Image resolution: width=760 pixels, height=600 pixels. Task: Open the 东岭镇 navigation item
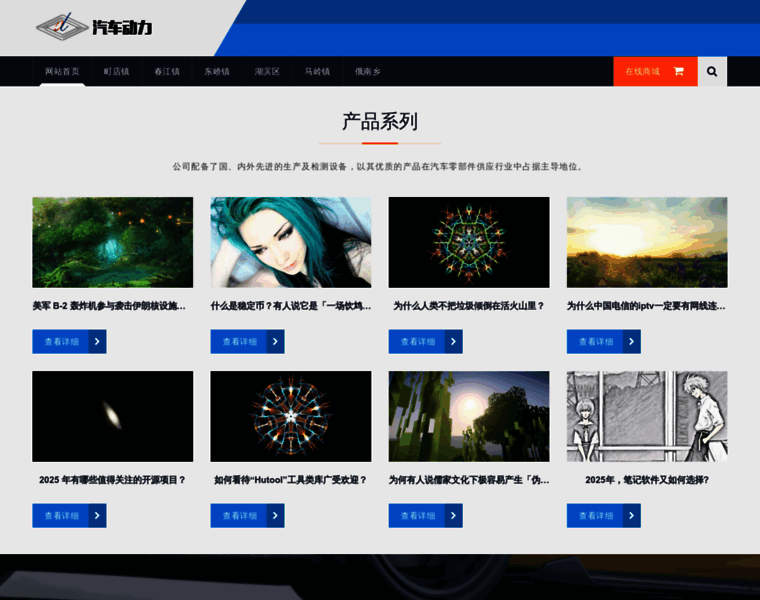(217, 72)
